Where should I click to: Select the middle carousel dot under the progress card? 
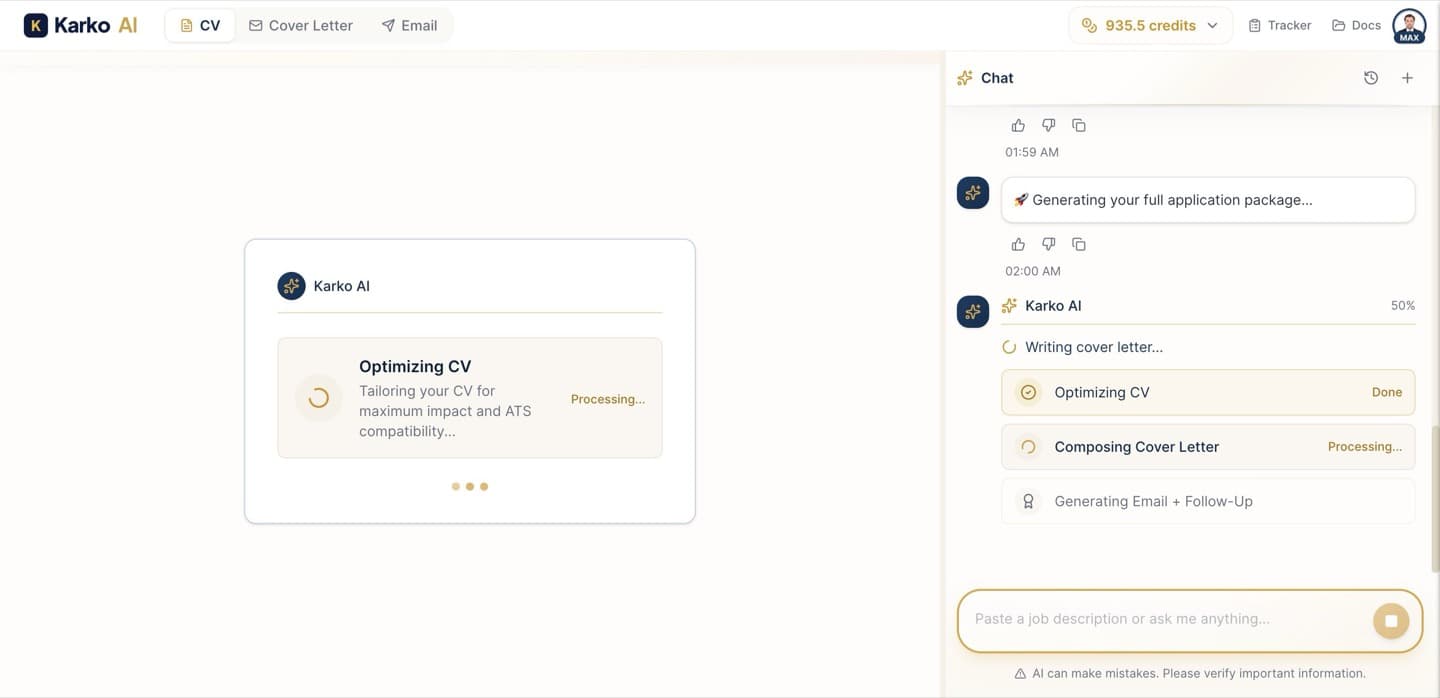[x=469, y=486]
